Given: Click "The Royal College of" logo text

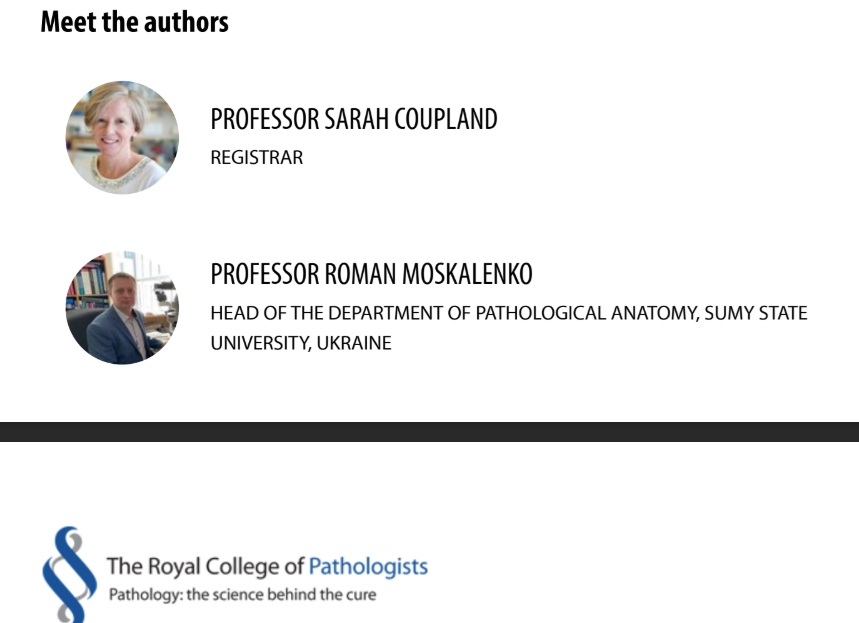Looking at the screenshot, I should tap(205, 566).
